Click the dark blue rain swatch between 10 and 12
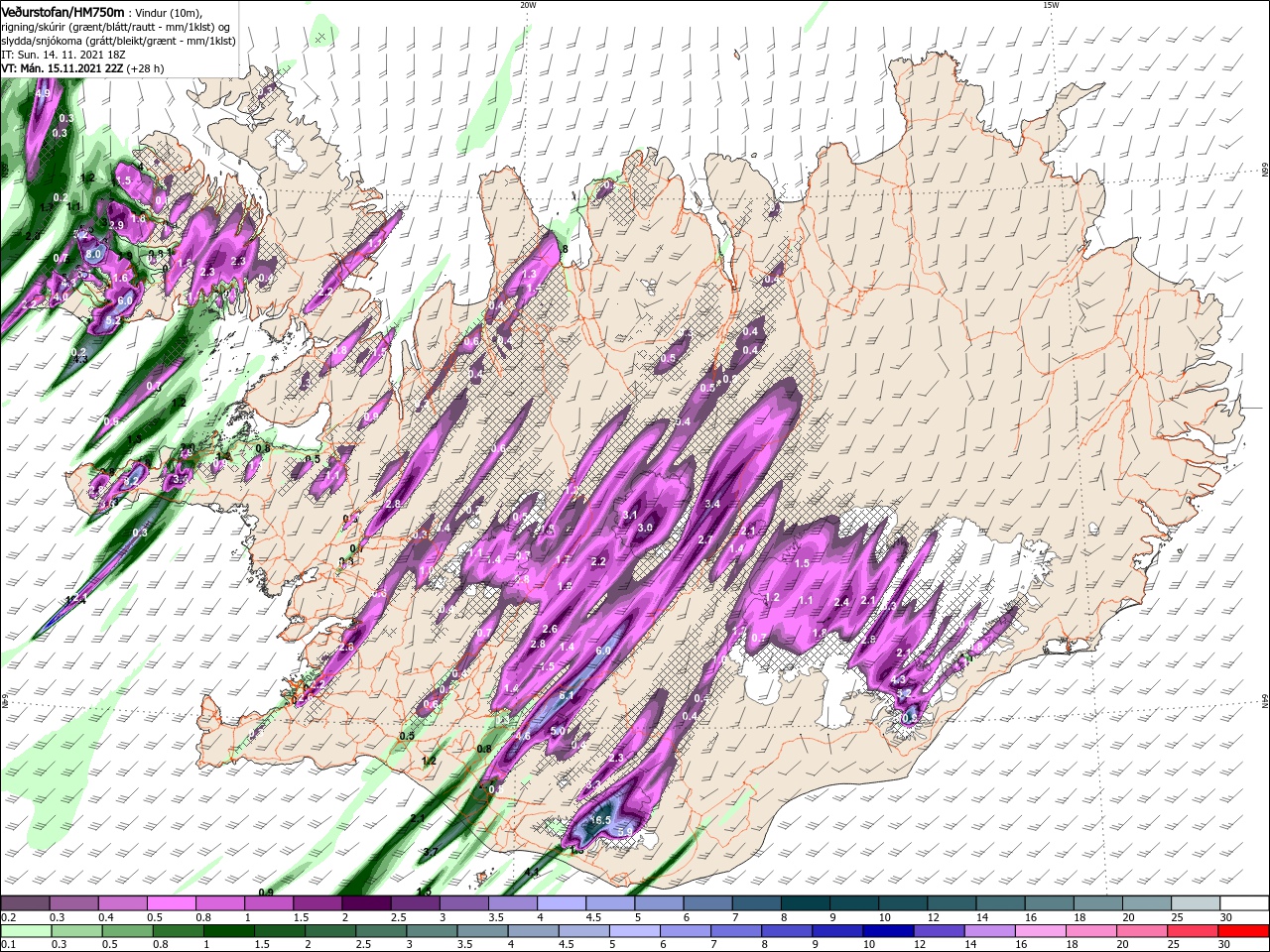This screenshot has height=952, width=1270. (888, 931)
